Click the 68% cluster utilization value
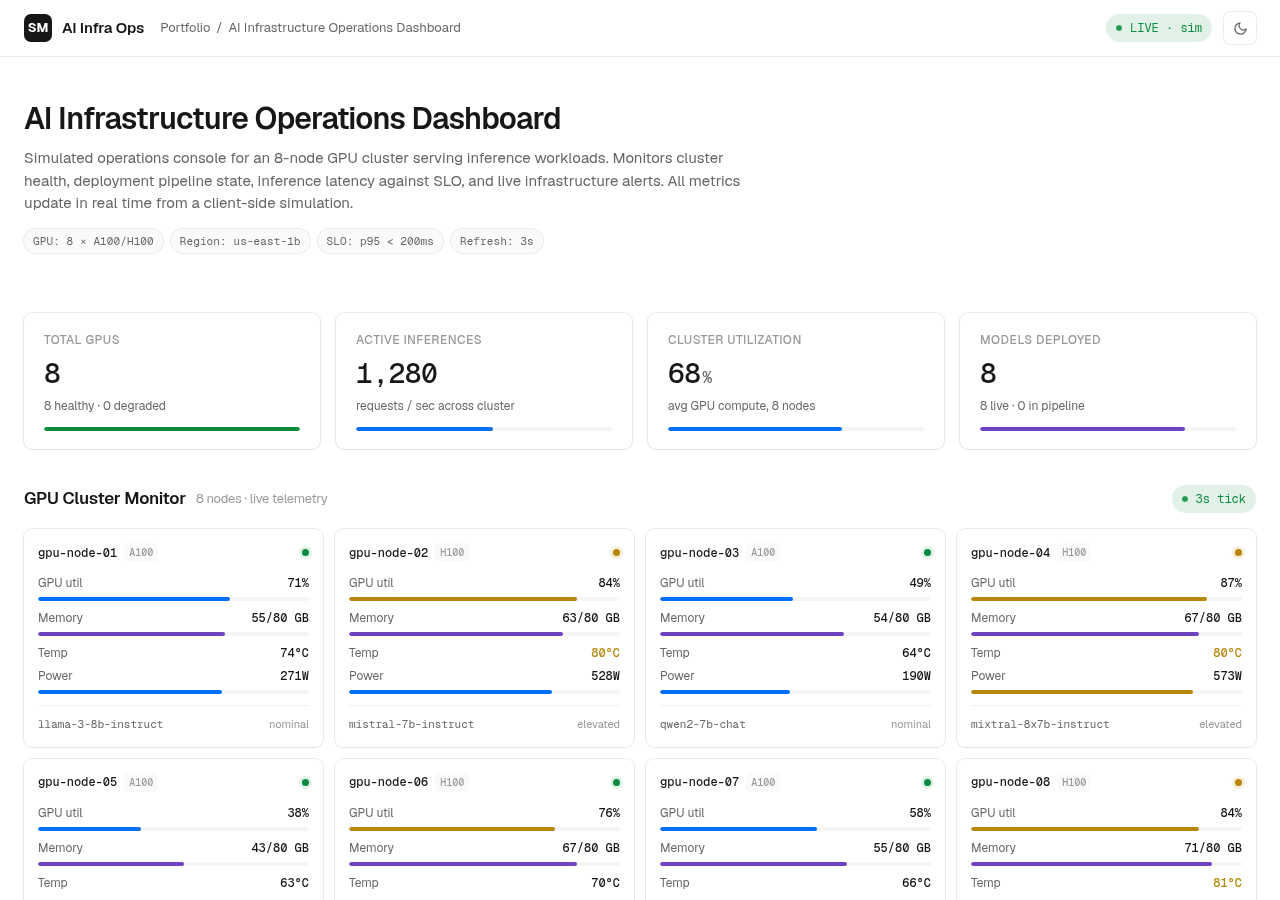The width and height of the screenshot is (1280, 900). (x=690, y=374)
